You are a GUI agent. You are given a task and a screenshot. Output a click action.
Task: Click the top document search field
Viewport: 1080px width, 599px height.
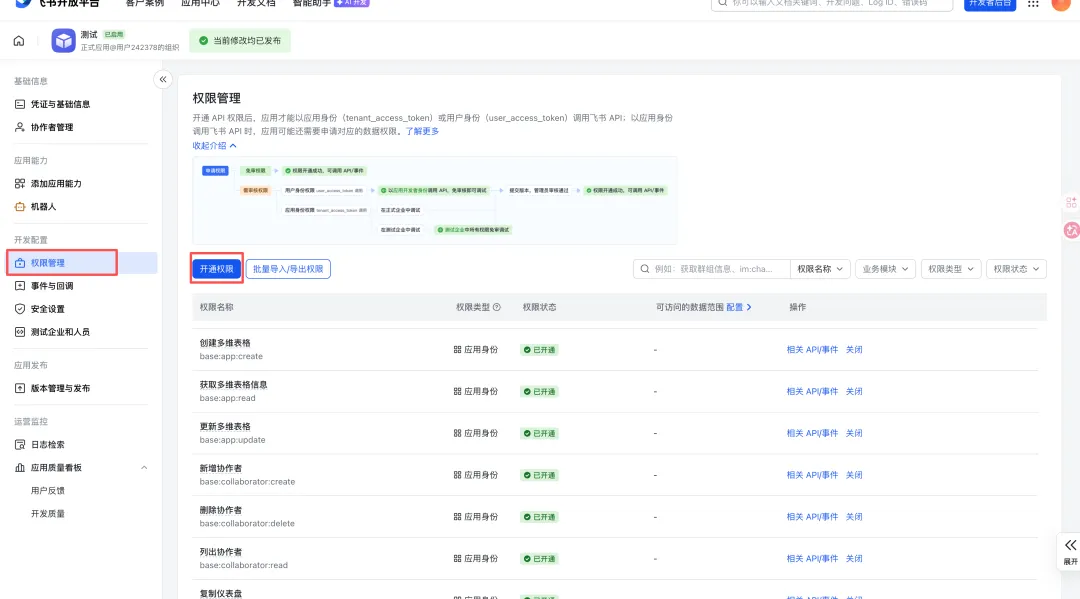coord(831,4)
